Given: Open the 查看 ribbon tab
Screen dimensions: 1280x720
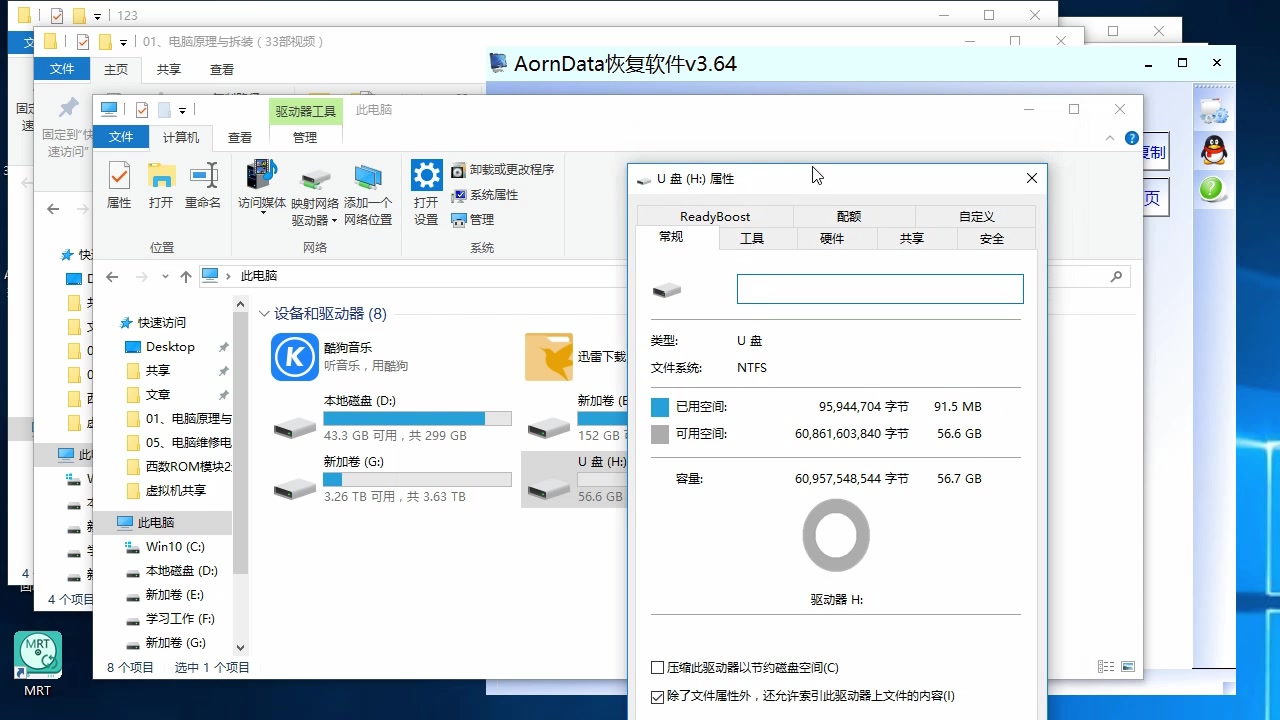Looking at the screenshot, I should pyautogui.click(x=240, y=137).
